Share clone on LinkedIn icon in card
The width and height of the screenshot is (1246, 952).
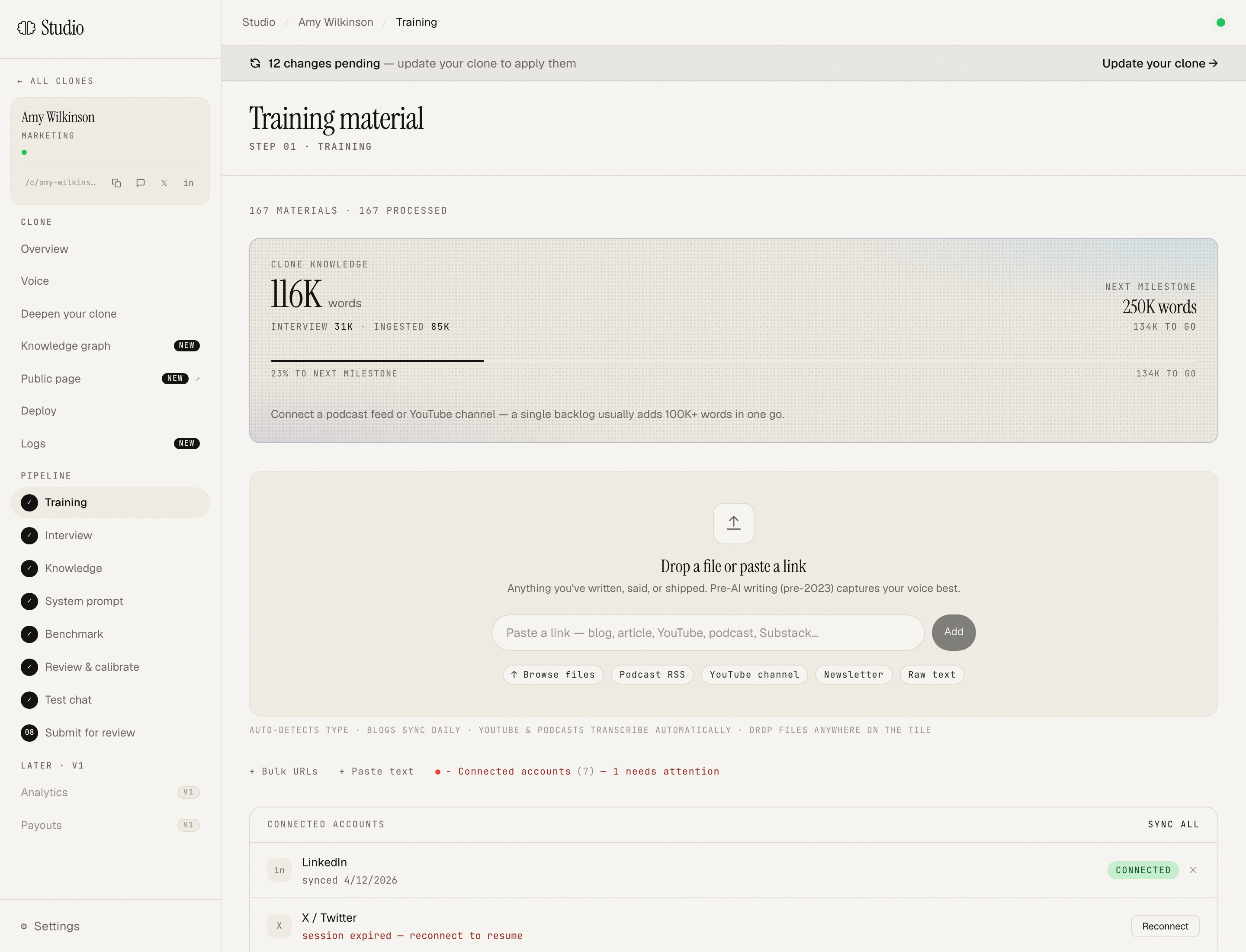pyautogui.click(x=189, y=183)
